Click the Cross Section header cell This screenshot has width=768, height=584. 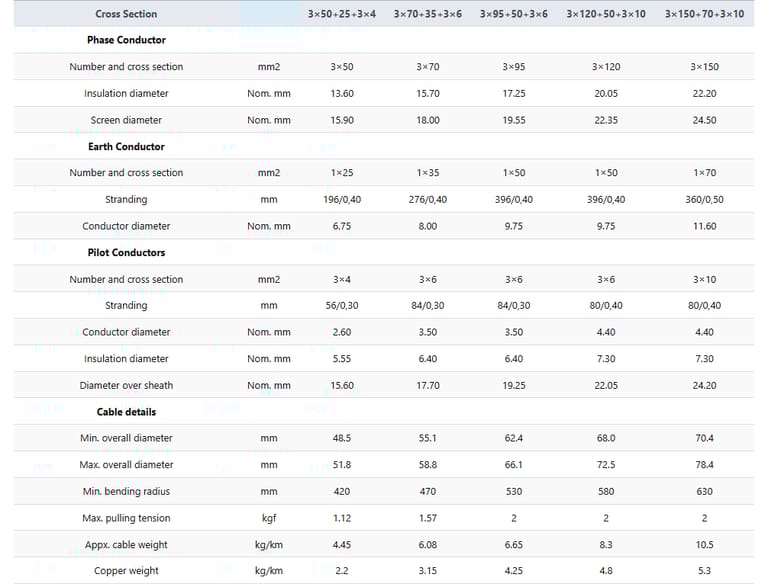click(126, 14)
